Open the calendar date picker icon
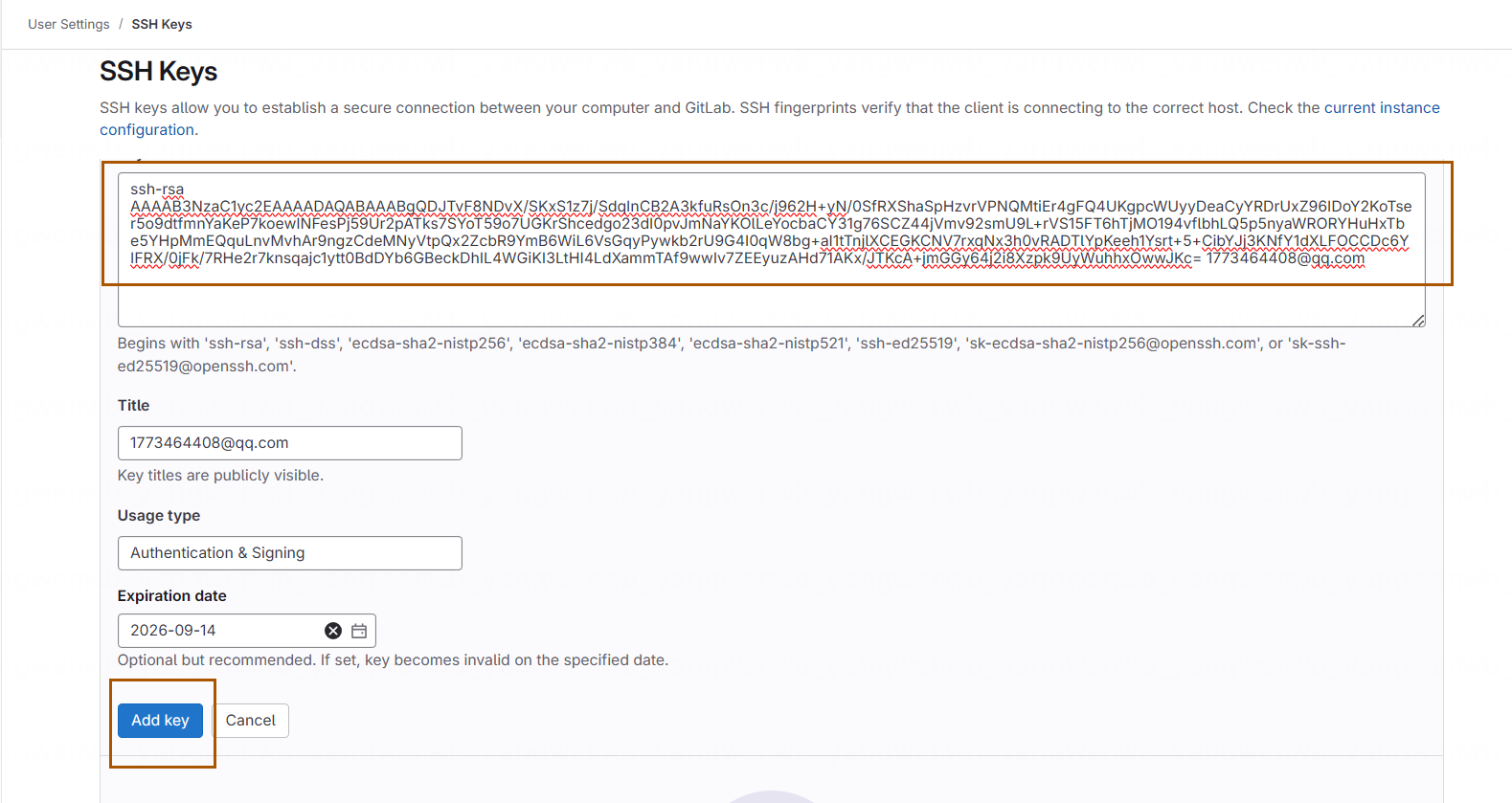Viewport: 1512px width, 803px height. pos(359,631)
